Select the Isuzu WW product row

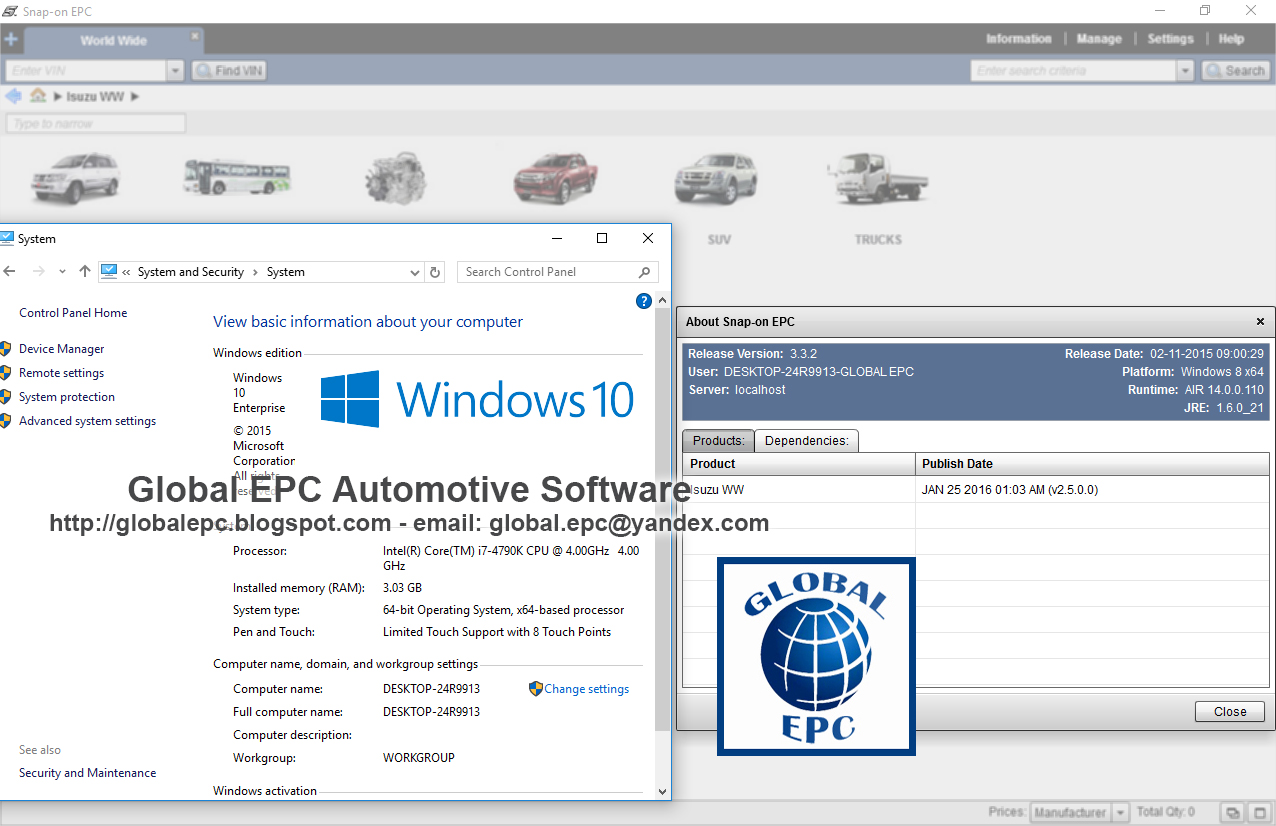pyautogui.click(x=976, y=490)
